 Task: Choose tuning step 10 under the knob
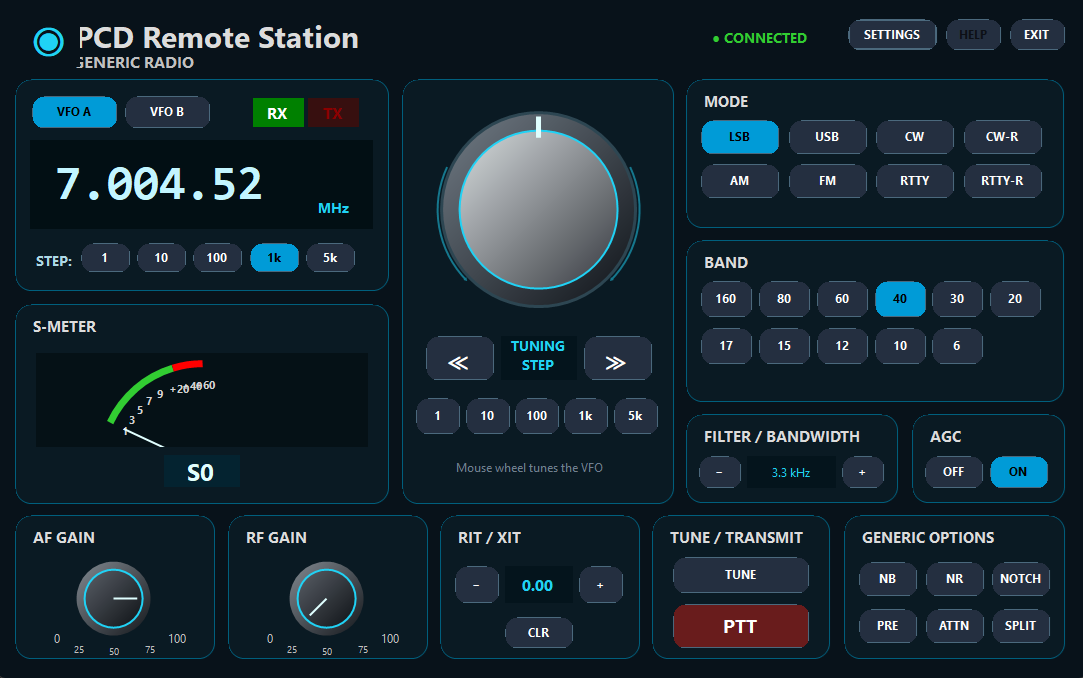pos(488,416)
